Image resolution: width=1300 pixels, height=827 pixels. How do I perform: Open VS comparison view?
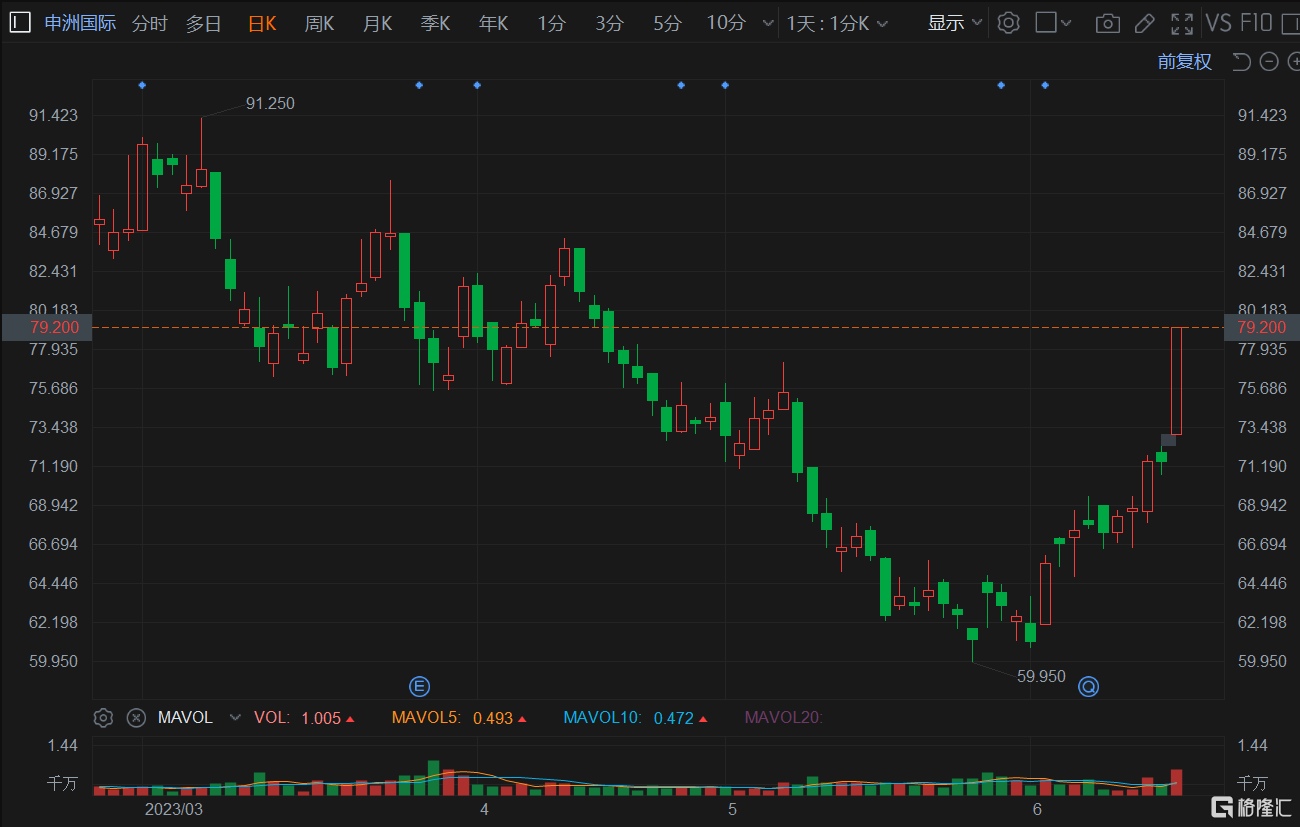click(1218, 23)
